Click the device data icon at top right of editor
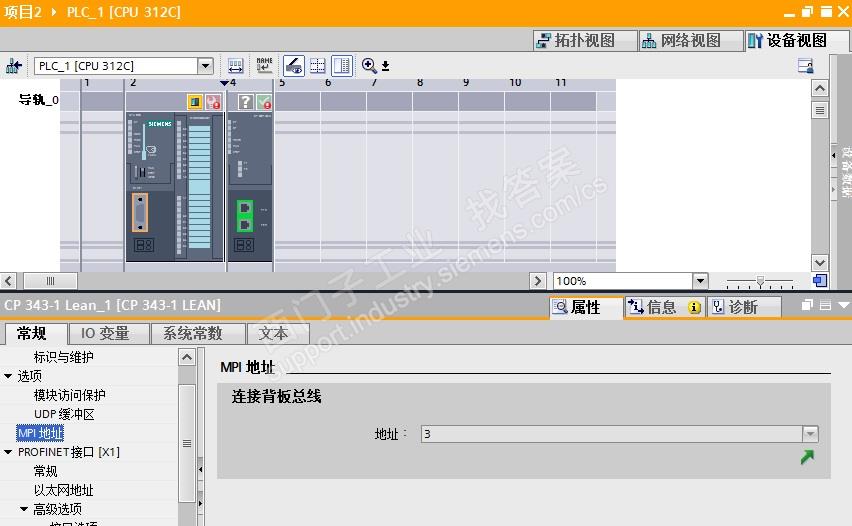This screenshot has width=852, height=526. [x=805, y=66]
